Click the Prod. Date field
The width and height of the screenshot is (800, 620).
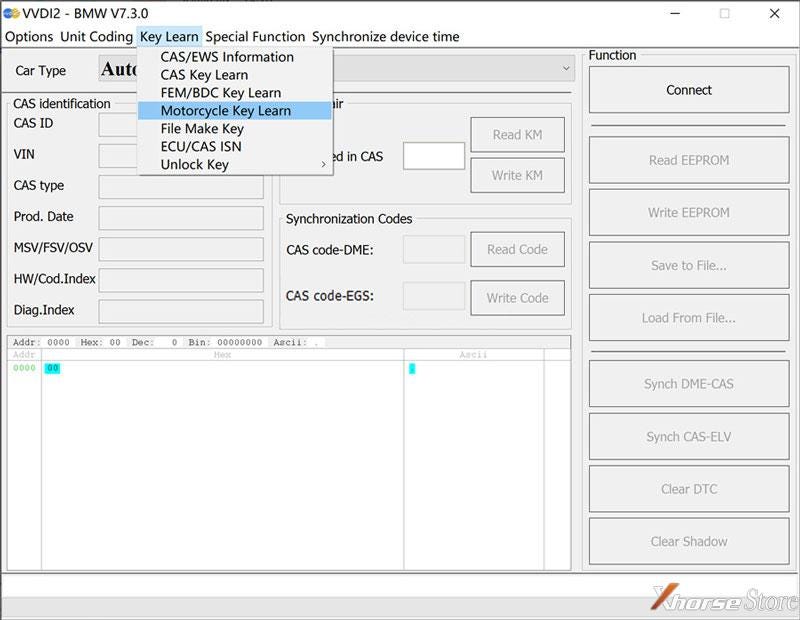point(181,218)
